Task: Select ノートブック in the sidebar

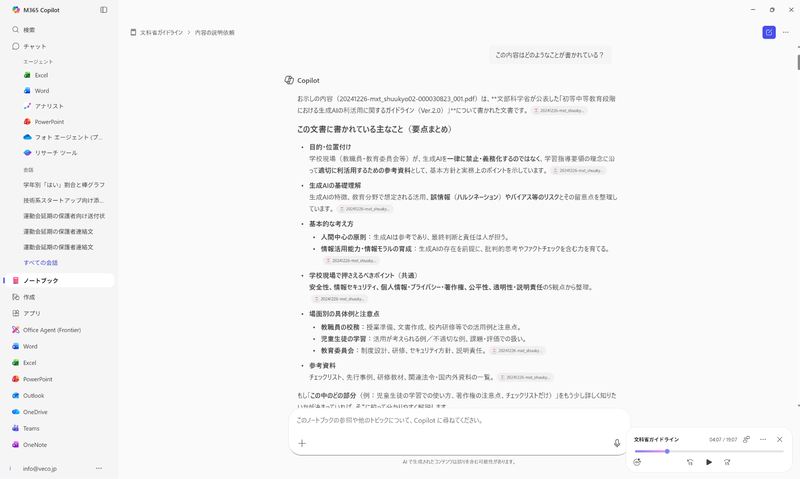Action: pyautogui.click(x=59, y=281)
